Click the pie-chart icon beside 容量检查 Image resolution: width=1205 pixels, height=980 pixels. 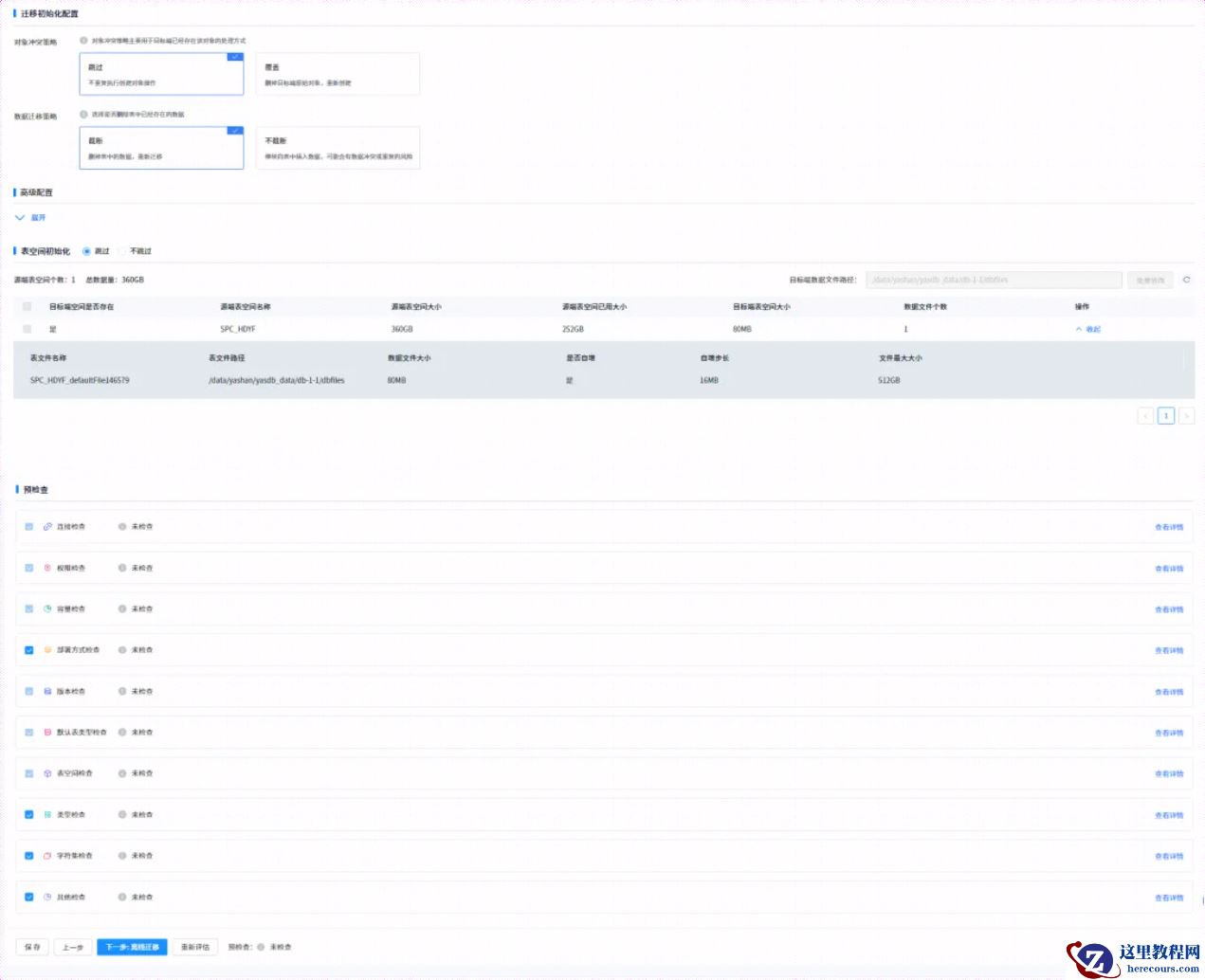(x=47, y=608)
